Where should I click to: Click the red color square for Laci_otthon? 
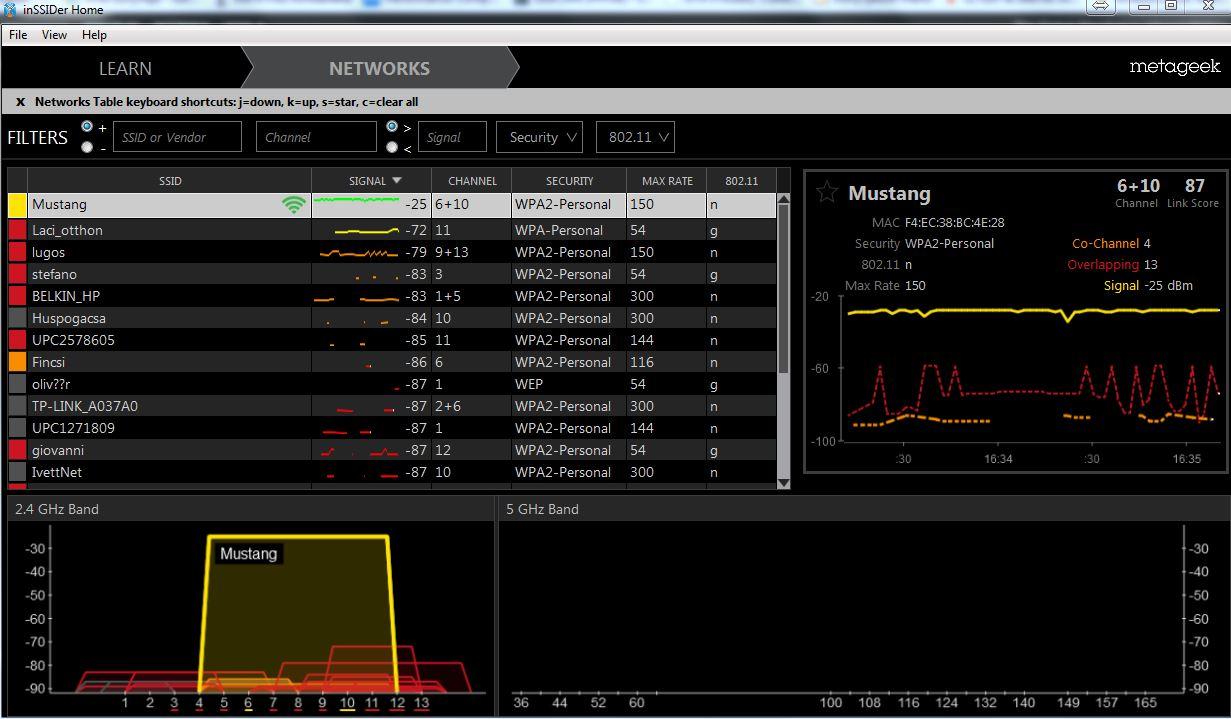coord(17,230)
